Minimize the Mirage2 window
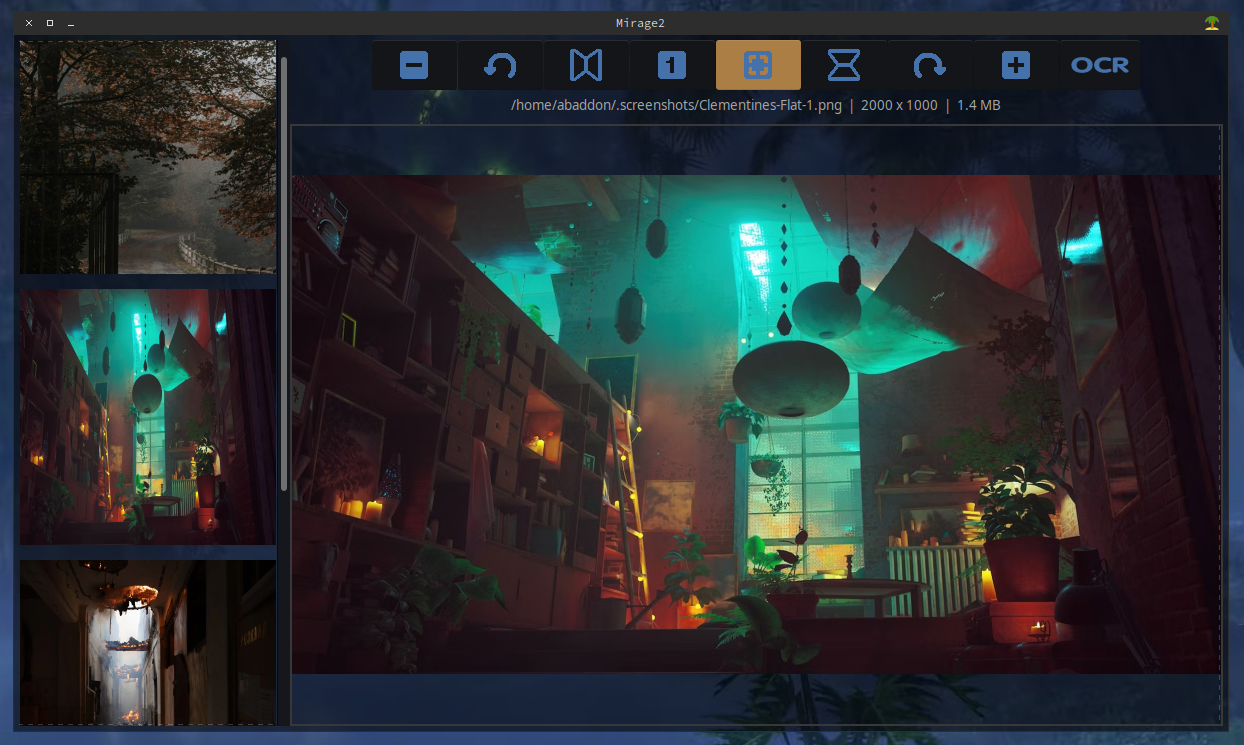Screen dimensions: 1244x745 click(x=71, y=24)
